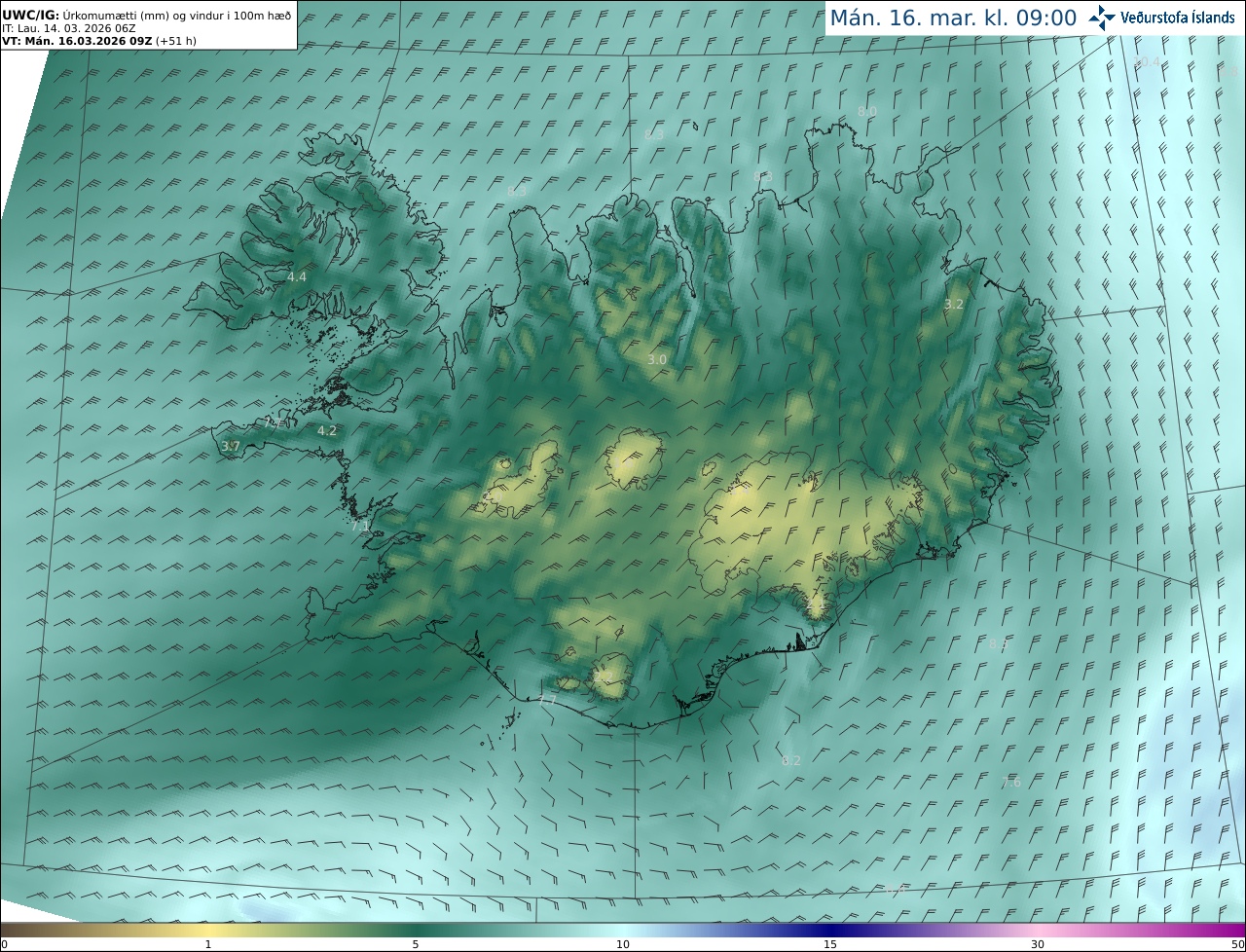
Task: Click the '5' tick on the color scale
Action: [416, 944]
